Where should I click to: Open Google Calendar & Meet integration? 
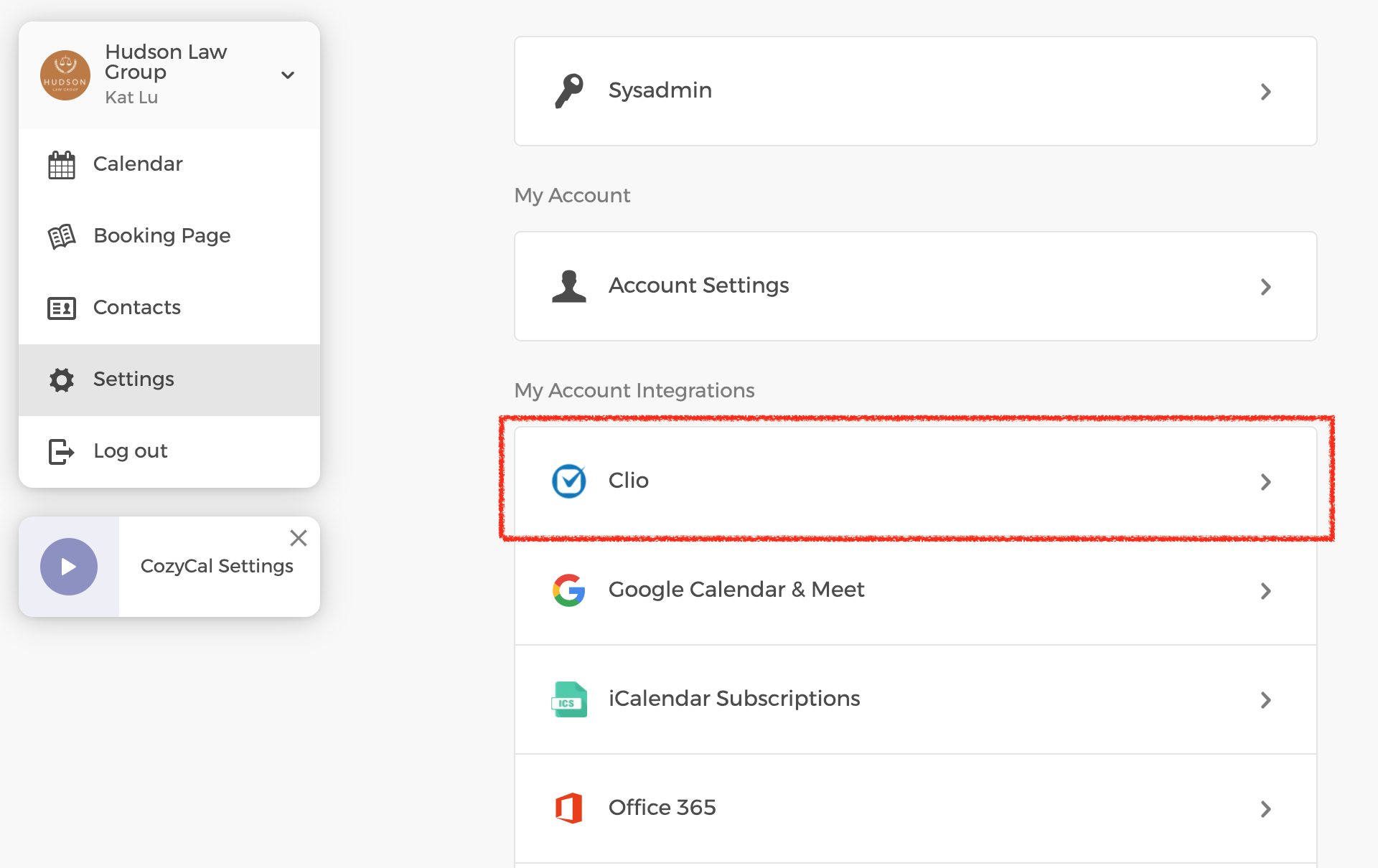tap(916, 590)
